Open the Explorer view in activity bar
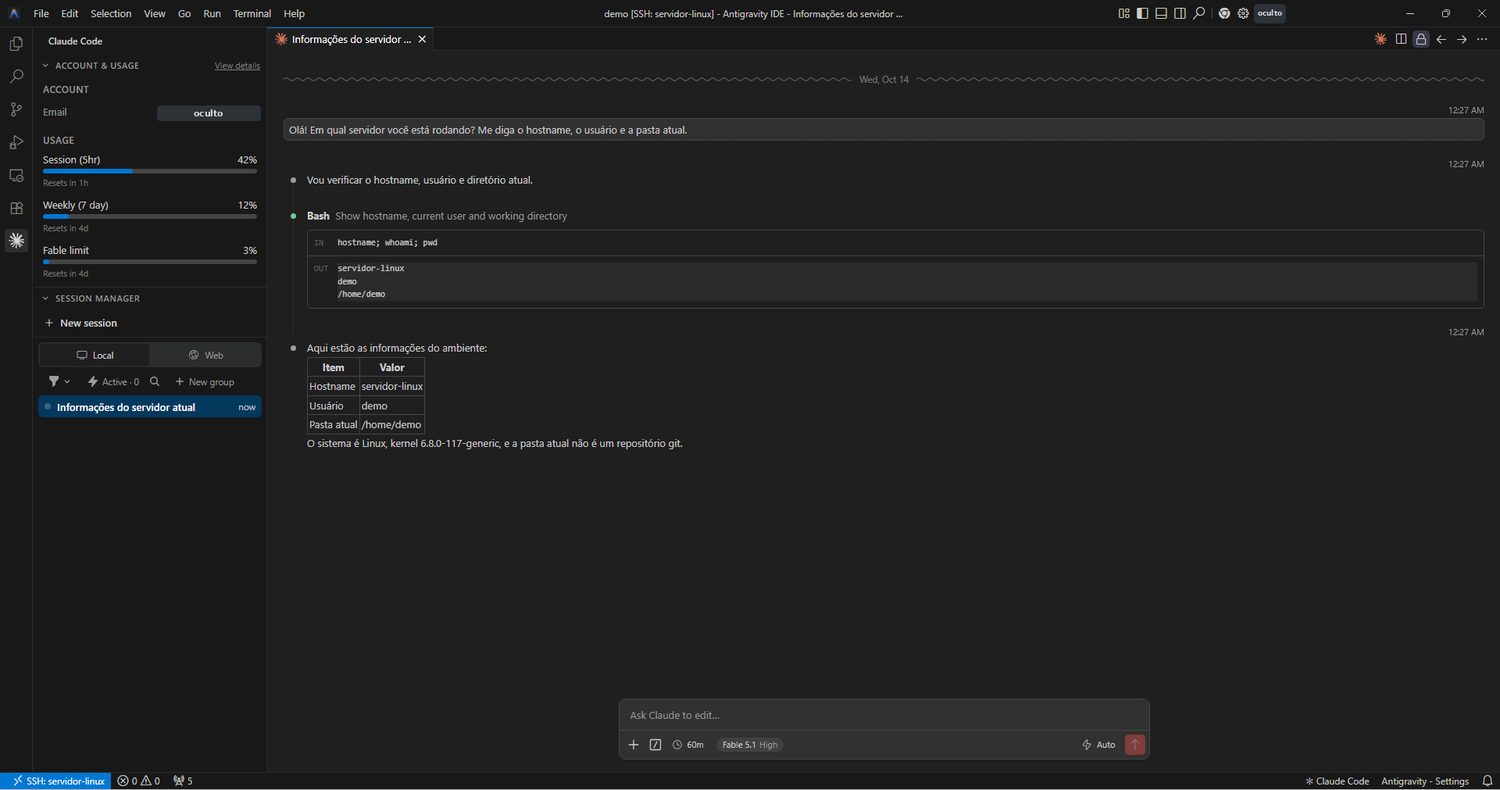This screenshot has height=790, width=1500. point(16,44)
